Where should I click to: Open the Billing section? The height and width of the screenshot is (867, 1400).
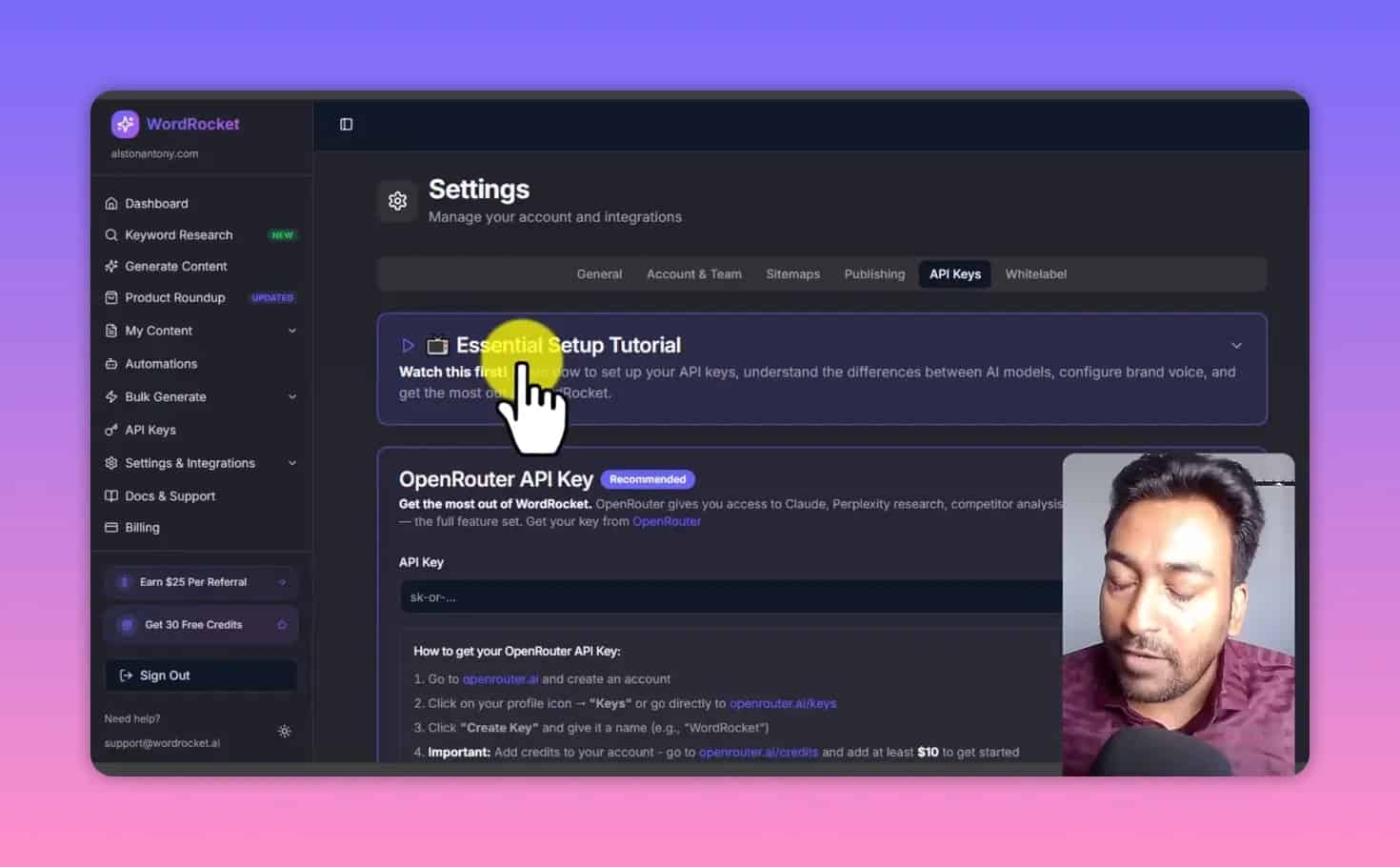tap(142, 527)
